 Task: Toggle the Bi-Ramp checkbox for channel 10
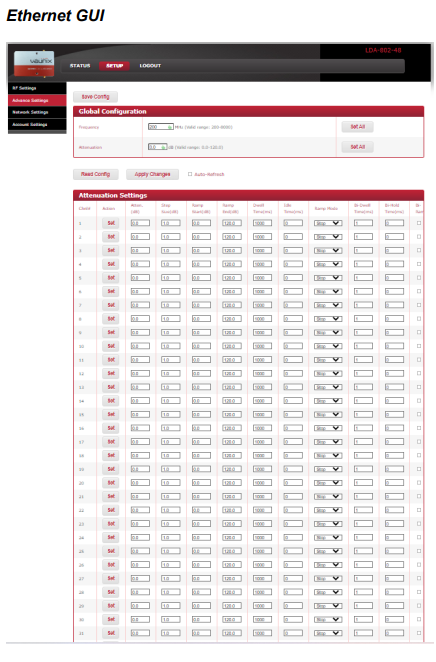click(419, 346)
